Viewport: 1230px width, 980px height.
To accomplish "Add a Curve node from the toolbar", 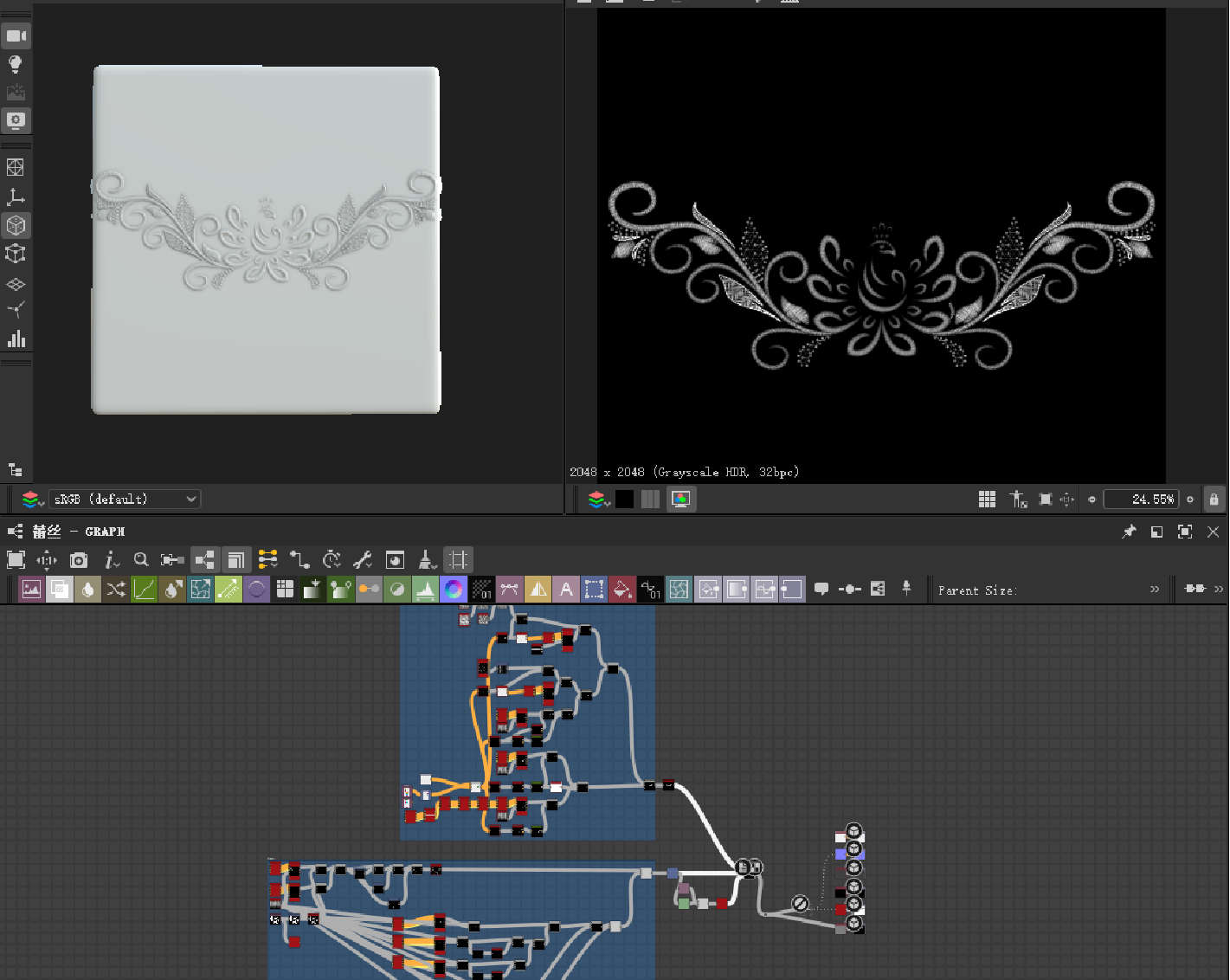I will click(x=144, y=590).
